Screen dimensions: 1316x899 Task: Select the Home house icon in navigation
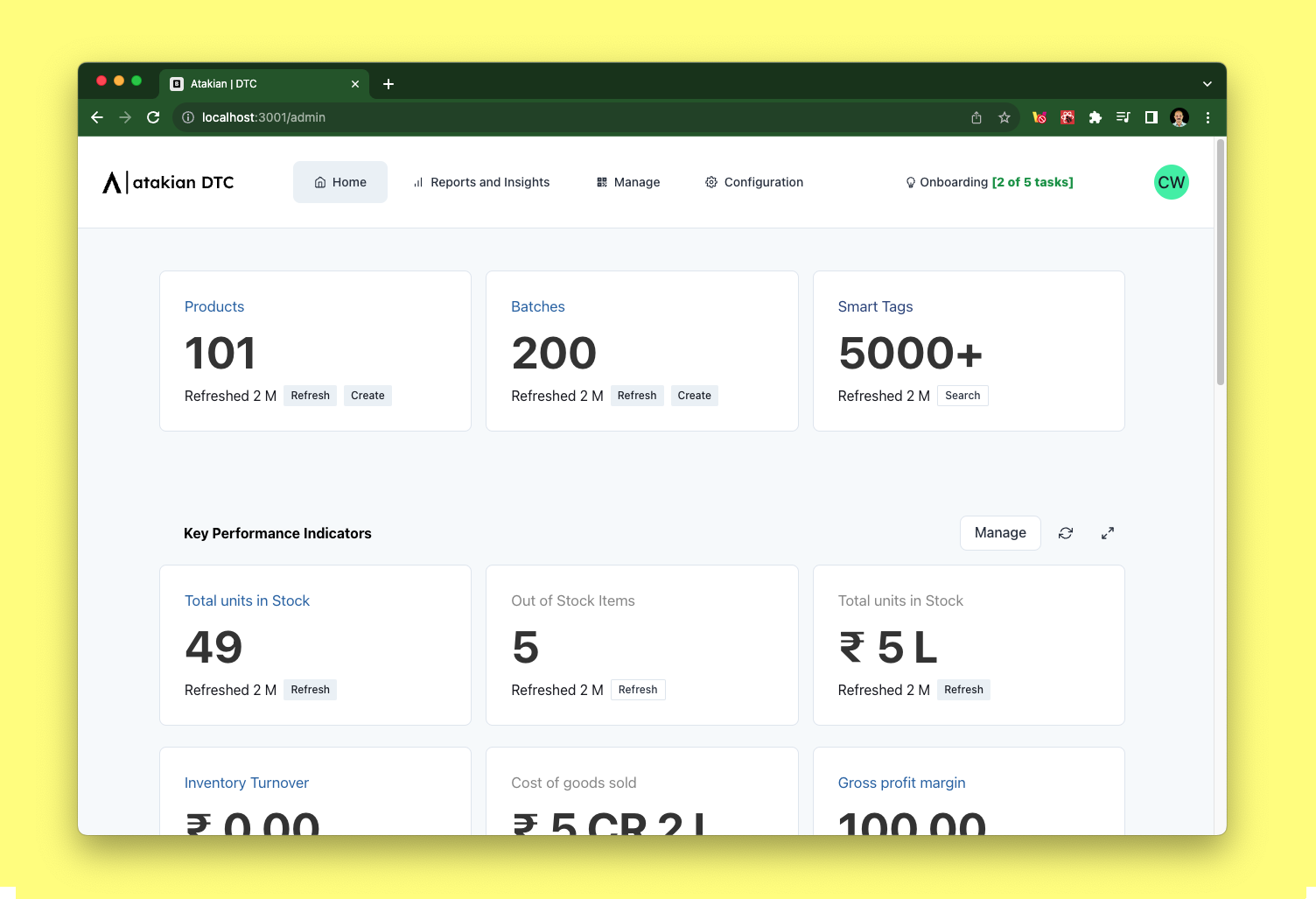pos(318,182)
